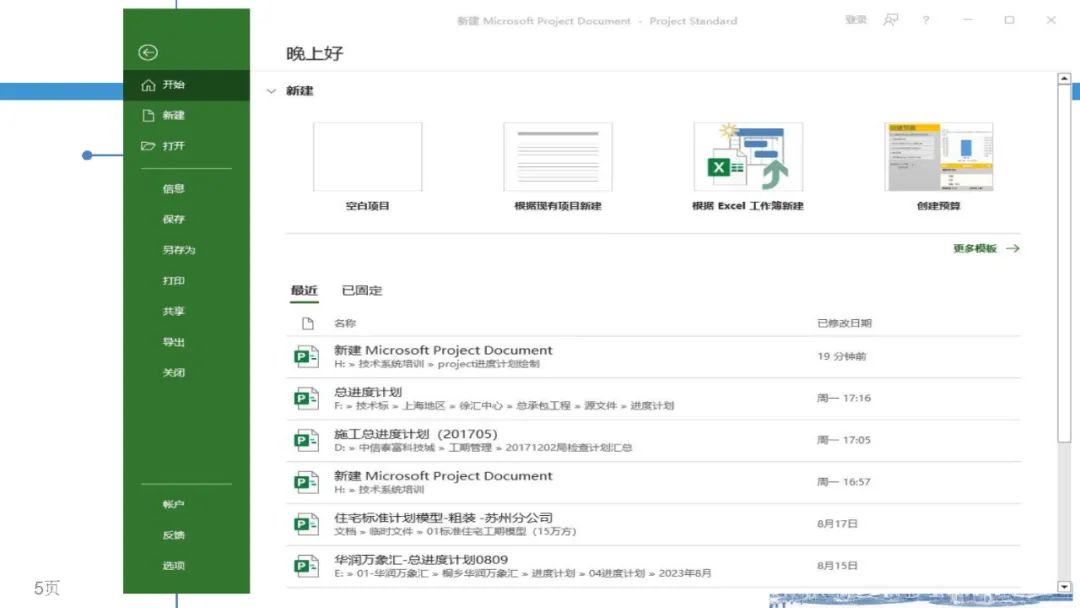
Task: Click Project icon for 住宅标准计划模型
Action: (306, 525)
